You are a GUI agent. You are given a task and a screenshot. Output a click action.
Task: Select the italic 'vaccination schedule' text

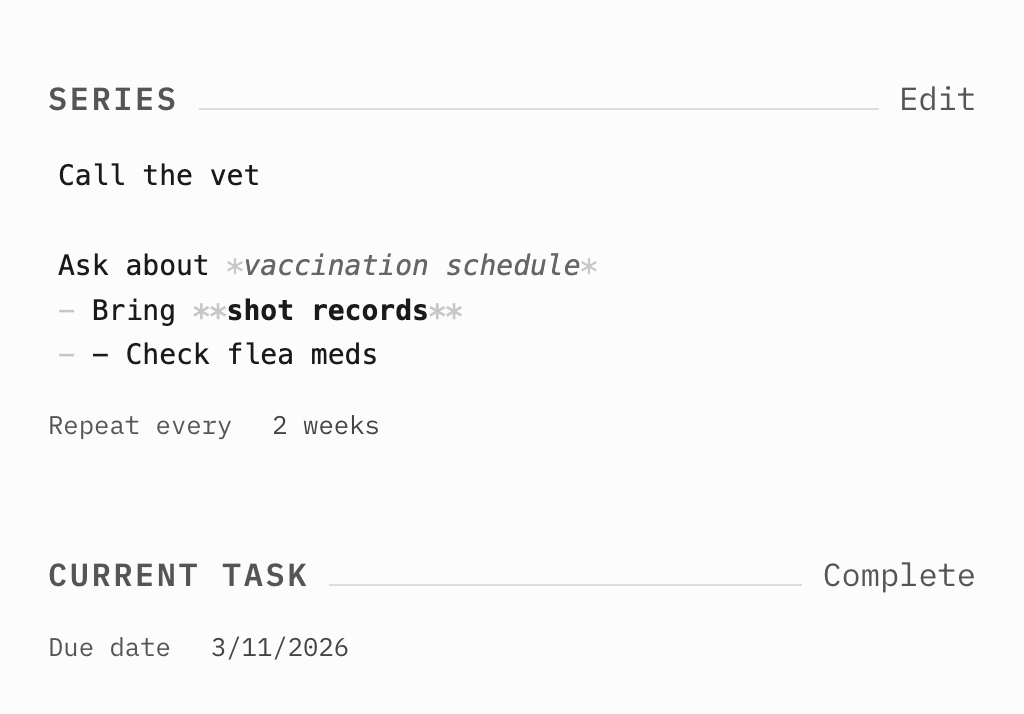[x=411, y=265]
